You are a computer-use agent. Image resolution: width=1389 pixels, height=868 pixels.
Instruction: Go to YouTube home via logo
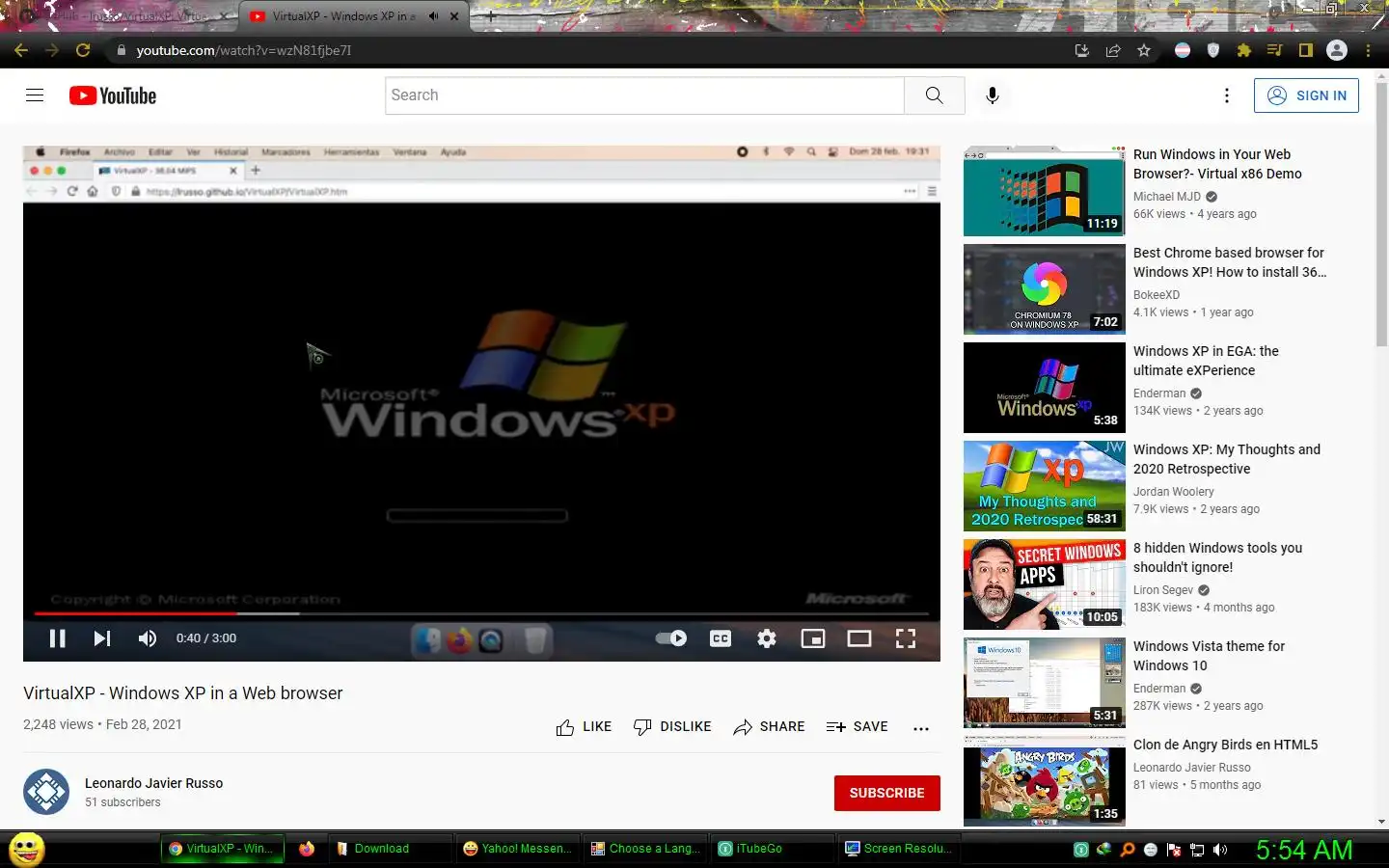(x=113, y=95)
